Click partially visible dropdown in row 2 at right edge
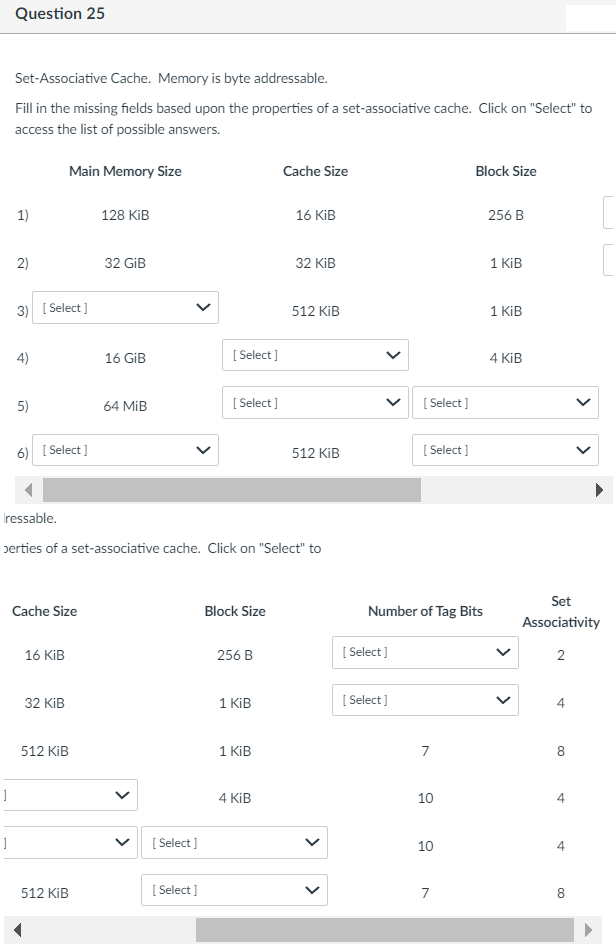The height and width of the screenshot is (952, 616). [x=609, y=260]
